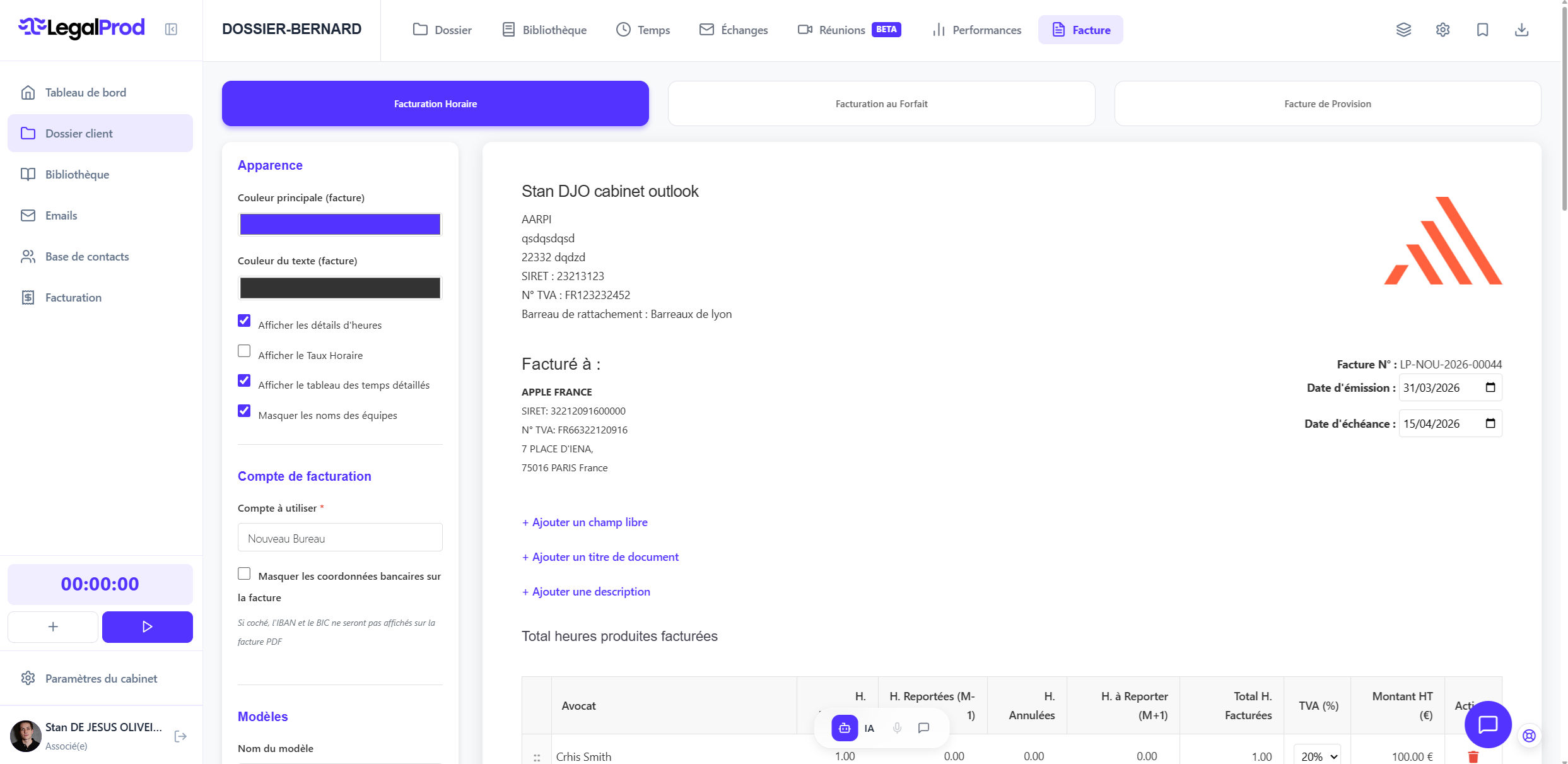This screenshot has width=1568, height=764.
Task: Open the TVA percentage dropdown showing 20%
Action: (1317, 756)
